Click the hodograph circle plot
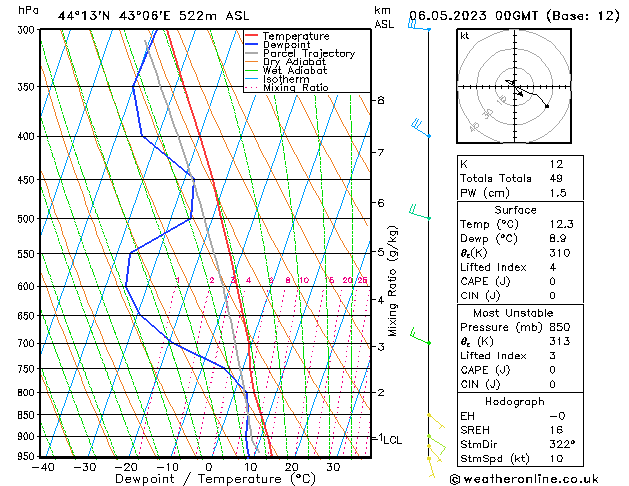Viewport: 629px width, 486px height. click(x=515, y=88)
